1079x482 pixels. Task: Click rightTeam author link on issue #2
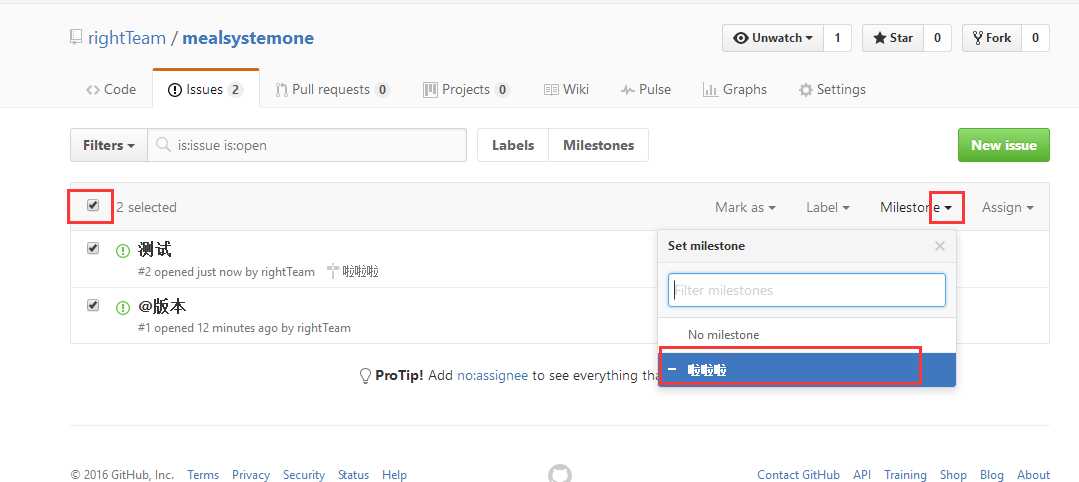pos(287,272)
